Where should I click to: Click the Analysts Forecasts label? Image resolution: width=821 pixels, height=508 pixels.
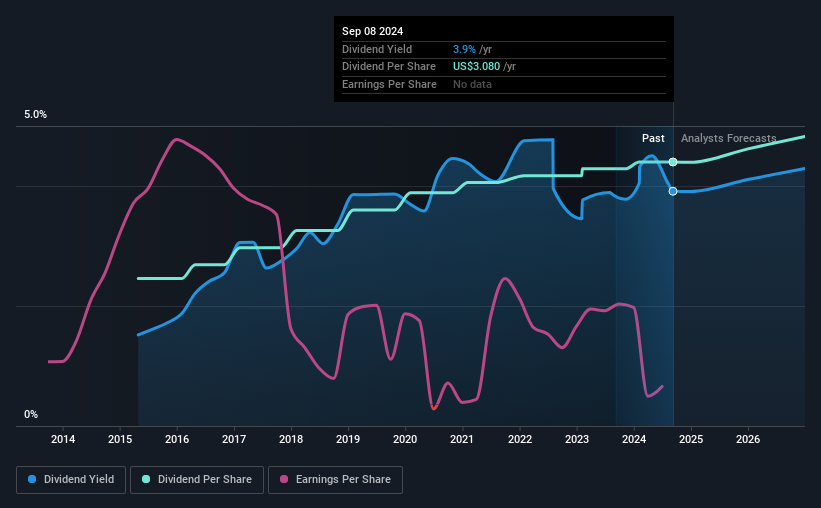[728, 138]
